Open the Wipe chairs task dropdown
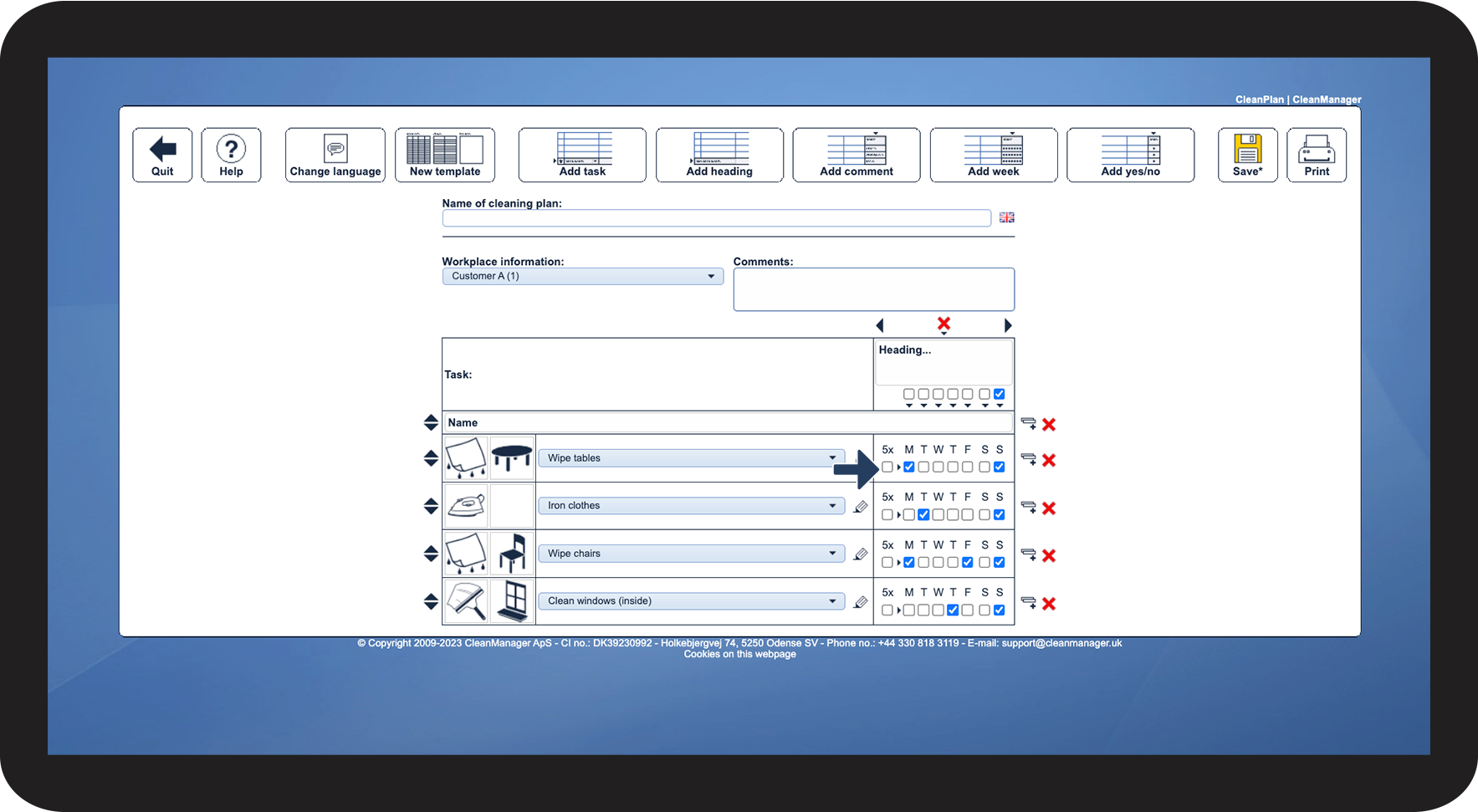 pyautogui.click(x=691, y=554)
